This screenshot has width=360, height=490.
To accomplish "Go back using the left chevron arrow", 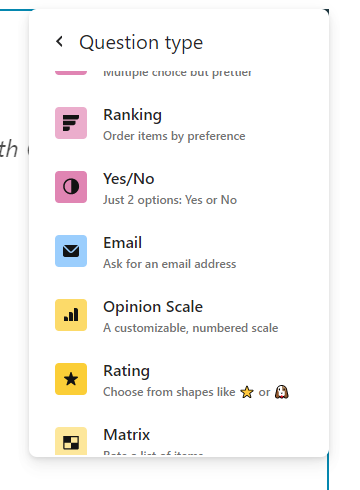I will point(60,42).
